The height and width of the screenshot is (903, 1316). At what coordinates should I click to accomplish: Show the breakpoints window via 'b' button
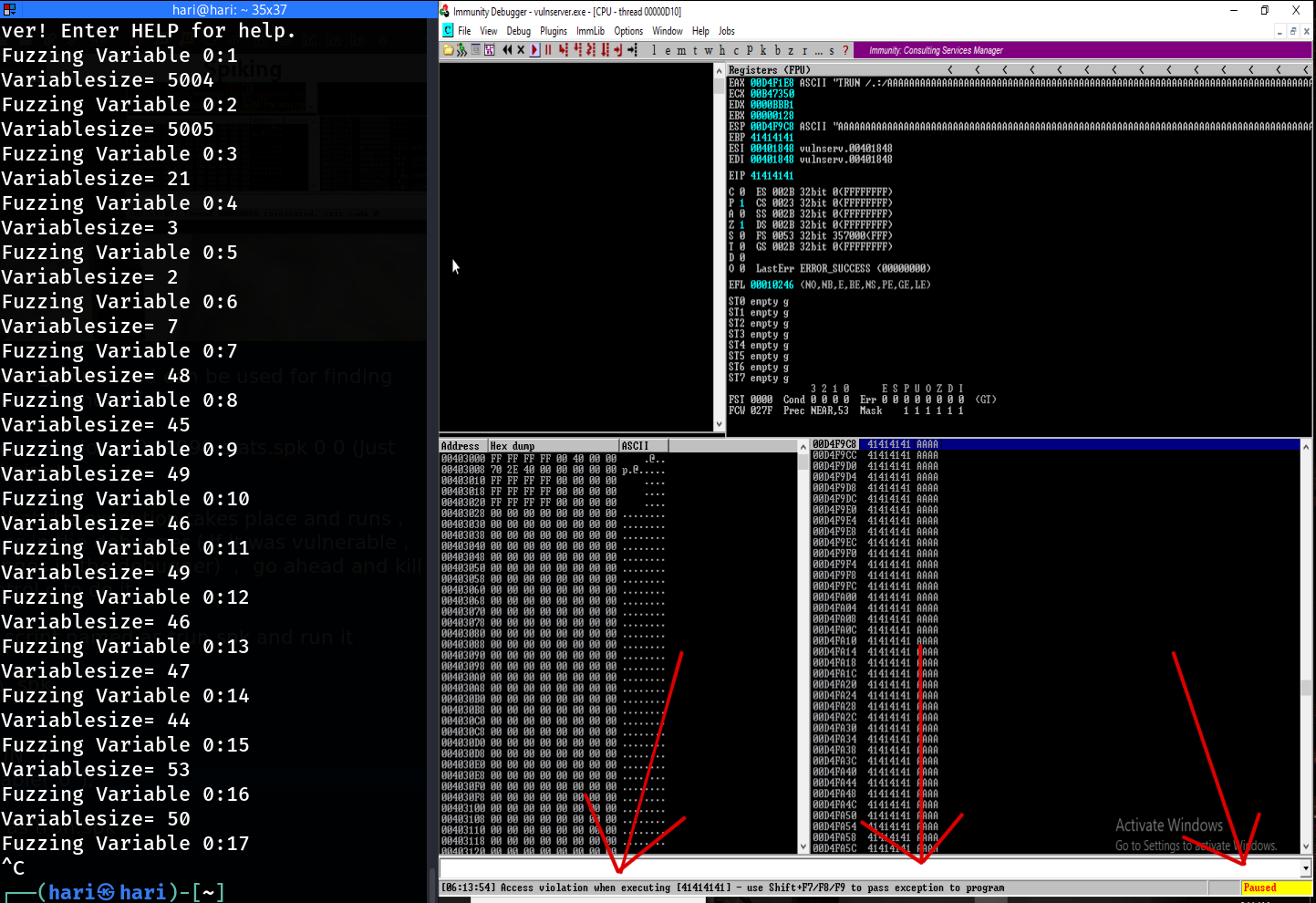point(777,50)
